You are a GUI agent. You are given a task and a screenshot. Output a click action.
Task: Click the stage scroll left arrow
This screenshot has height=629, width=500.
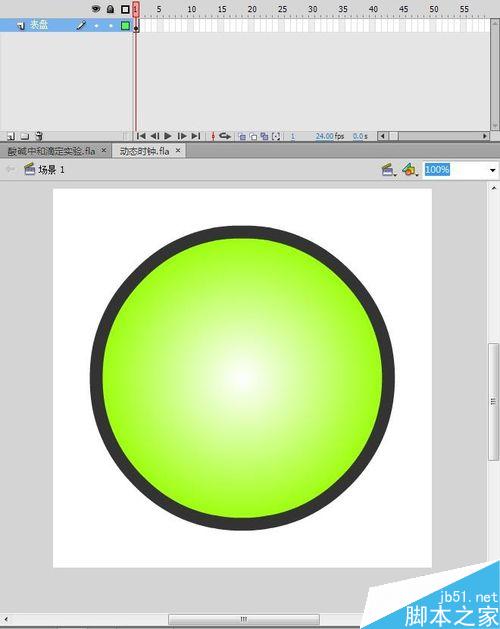(6, 619)
